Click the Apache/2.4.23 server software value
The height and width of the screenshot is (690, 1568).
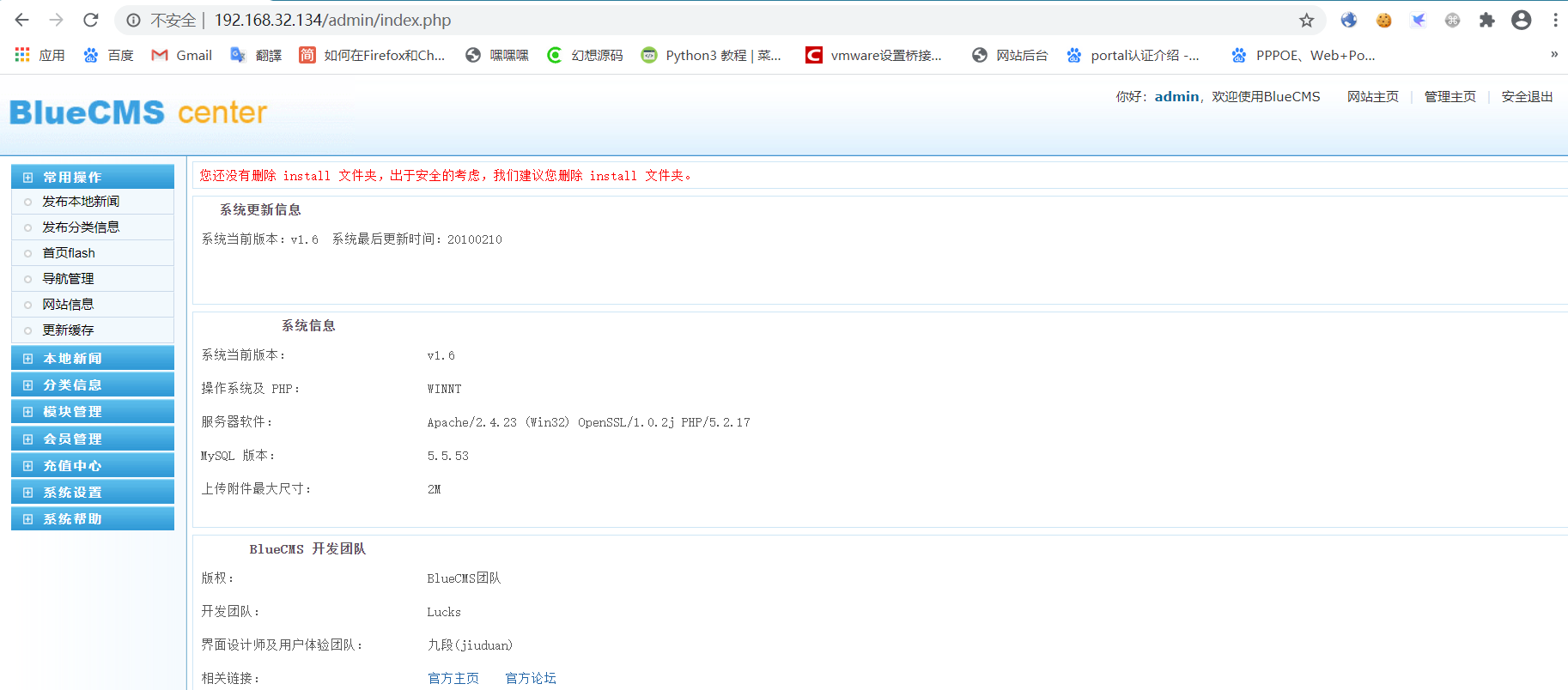click(588, 422)
